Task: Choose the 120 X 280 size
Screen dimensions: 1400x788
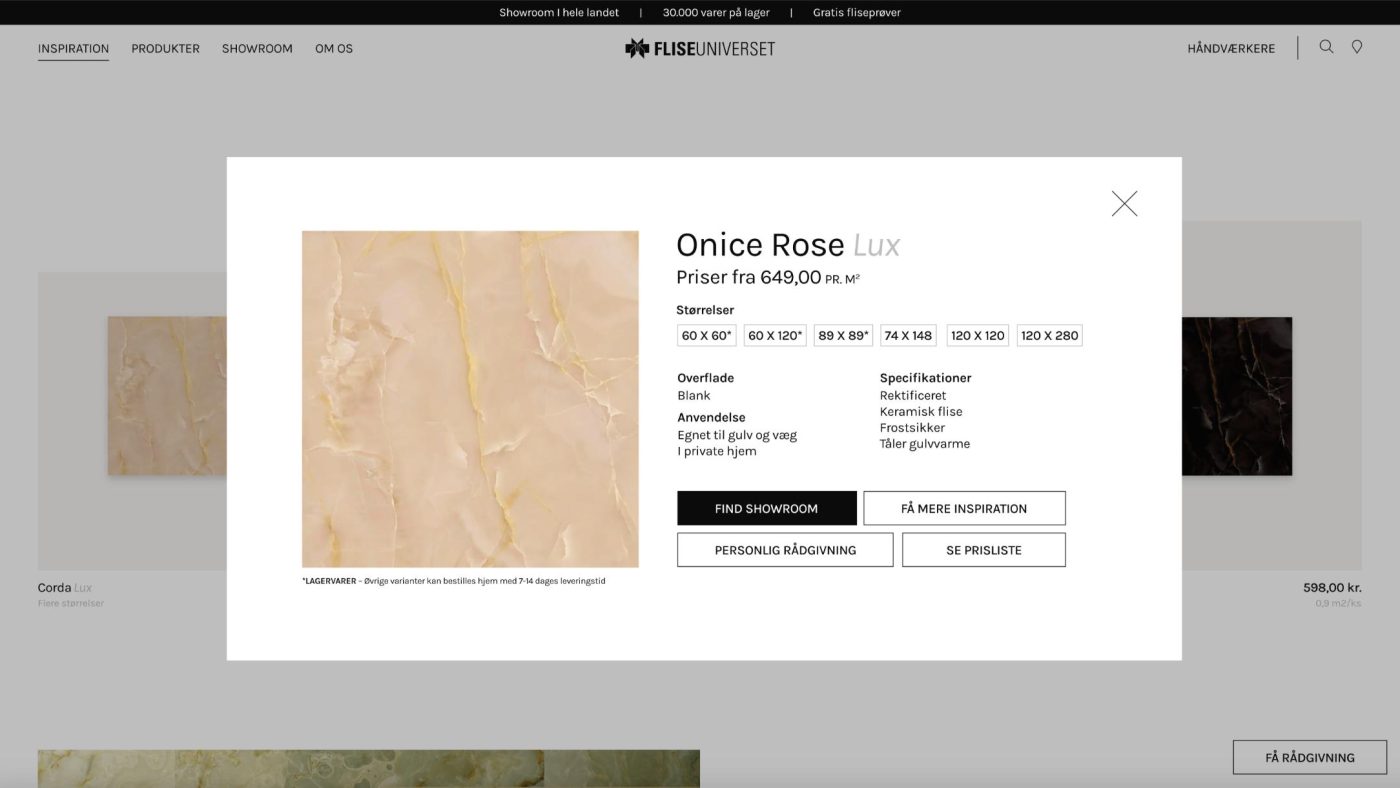Action: tap(1049, 336)
